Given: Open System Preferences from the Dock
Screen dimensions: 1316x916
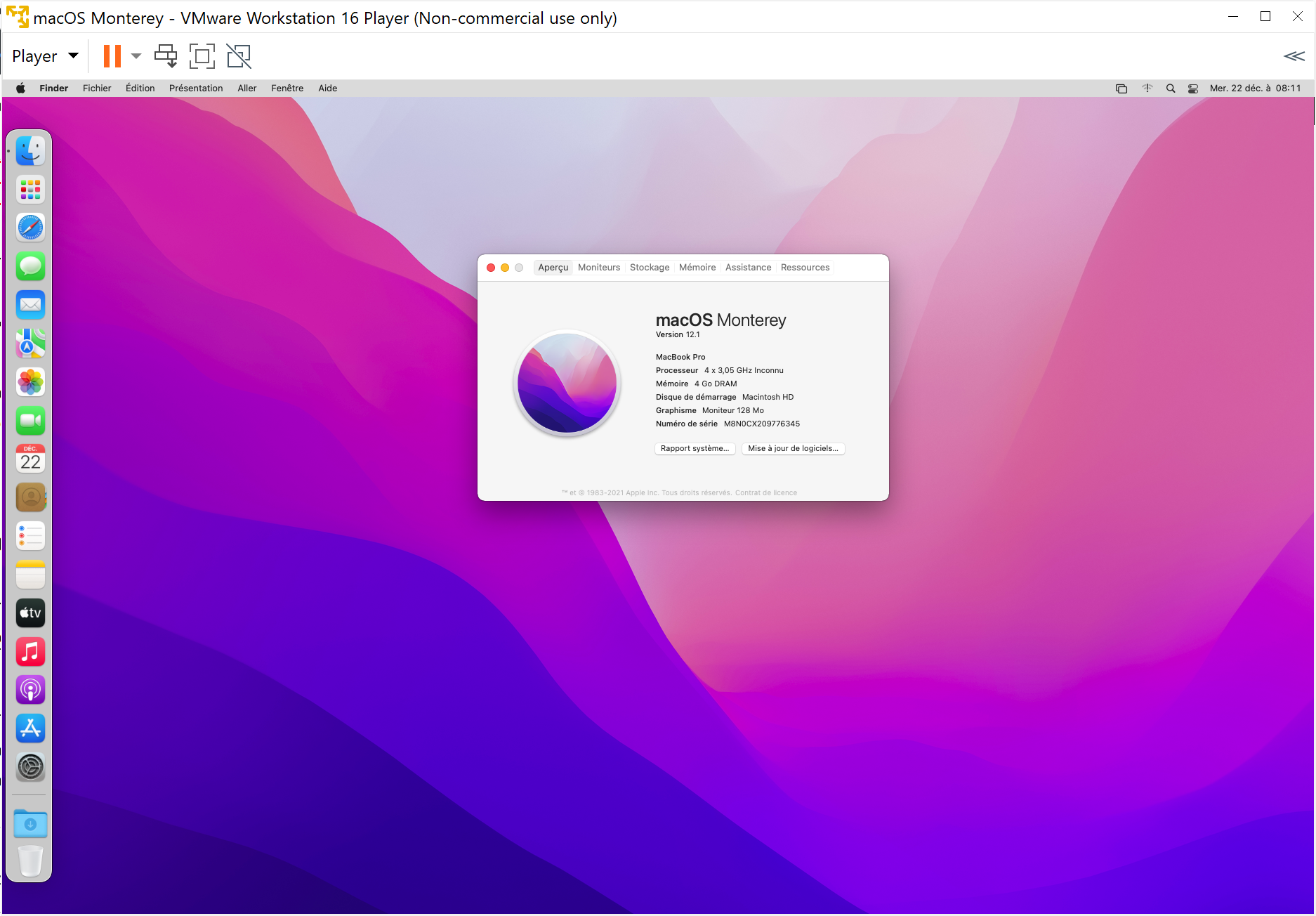Looking at the screenshot, I should pyautogui.click(x=29, y=766).
